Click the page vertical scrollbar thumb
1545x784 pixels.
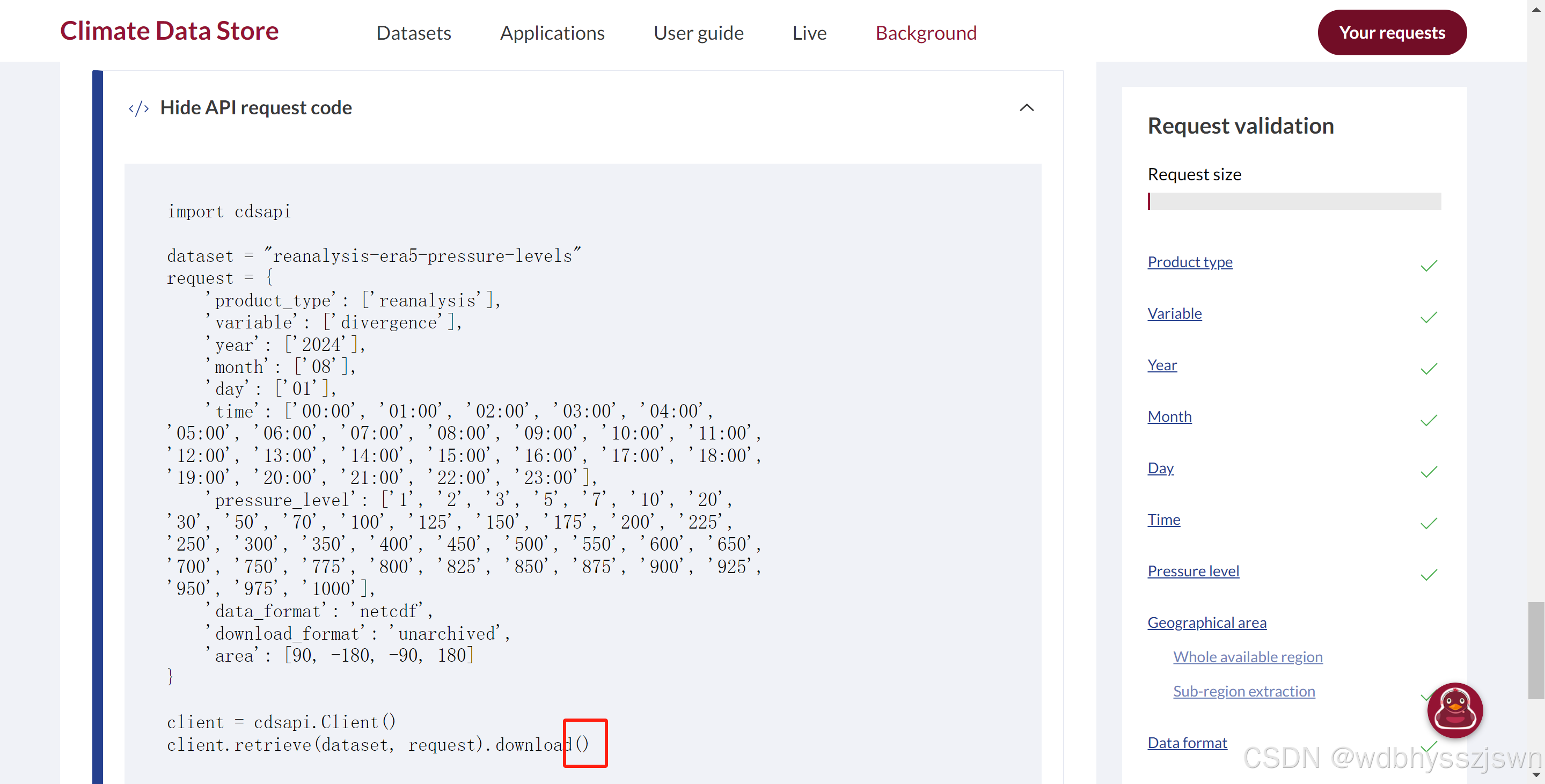1535,650
